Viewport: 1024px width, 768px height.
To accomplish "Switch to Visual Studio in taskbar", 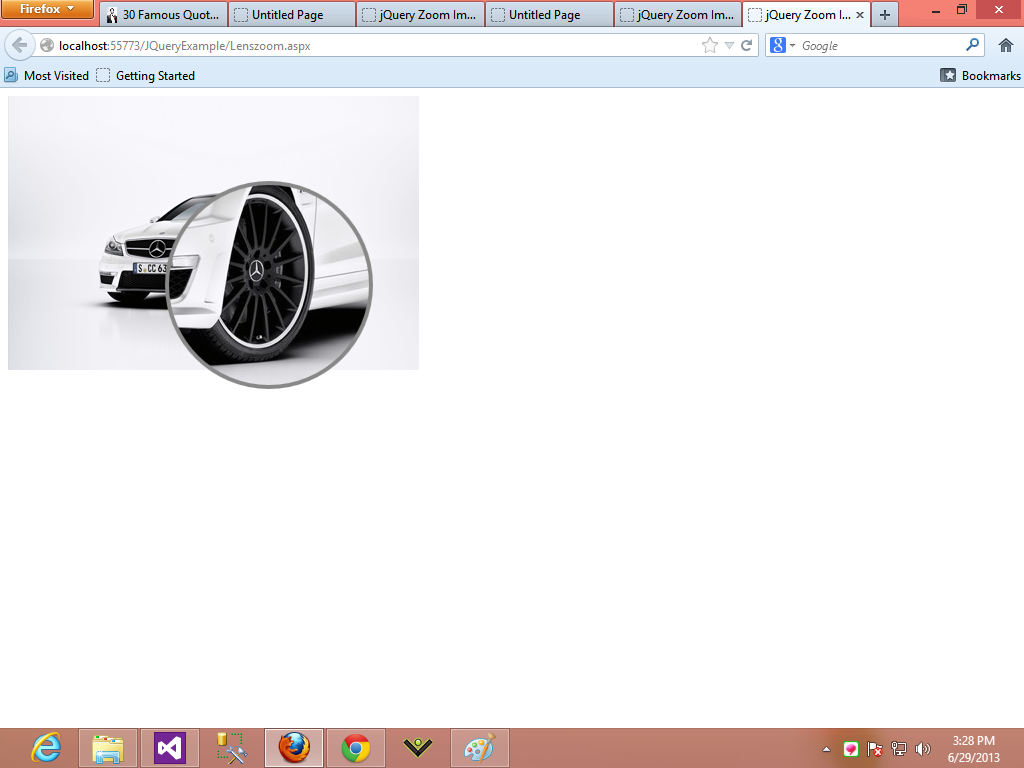I will coord(170,748).
